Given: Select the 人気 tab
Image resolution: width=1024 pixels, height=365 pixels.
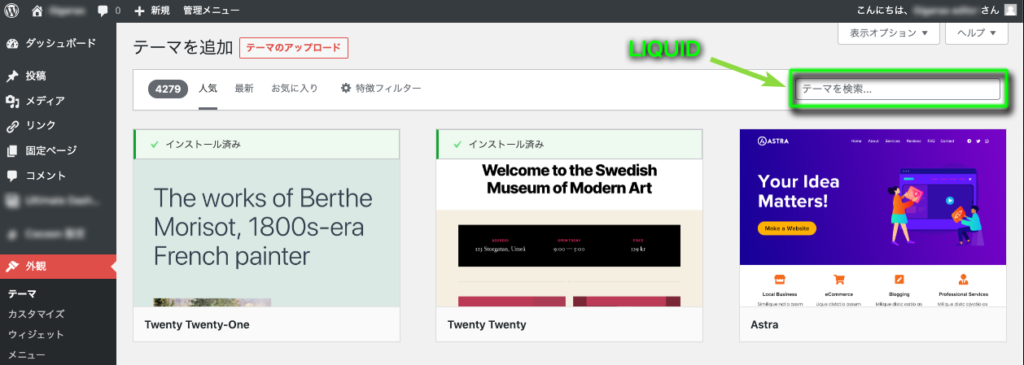Looking at the screenshot, I should click(208, 88).
